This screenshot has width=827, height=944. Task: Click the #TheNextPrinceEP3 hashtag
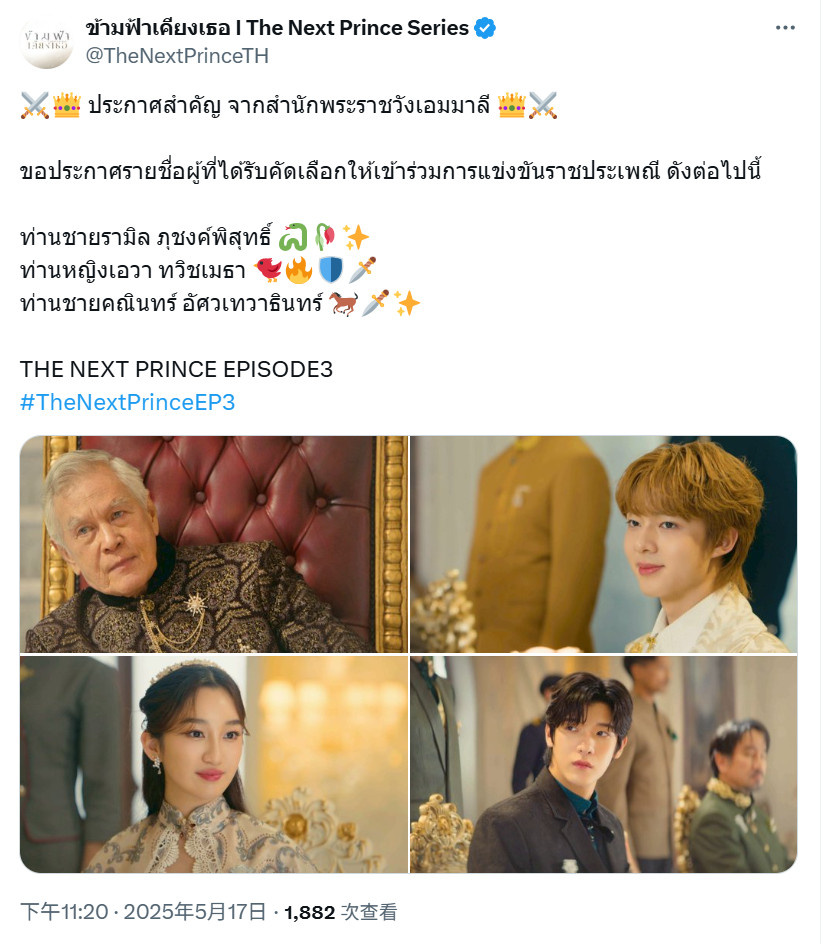127,402
